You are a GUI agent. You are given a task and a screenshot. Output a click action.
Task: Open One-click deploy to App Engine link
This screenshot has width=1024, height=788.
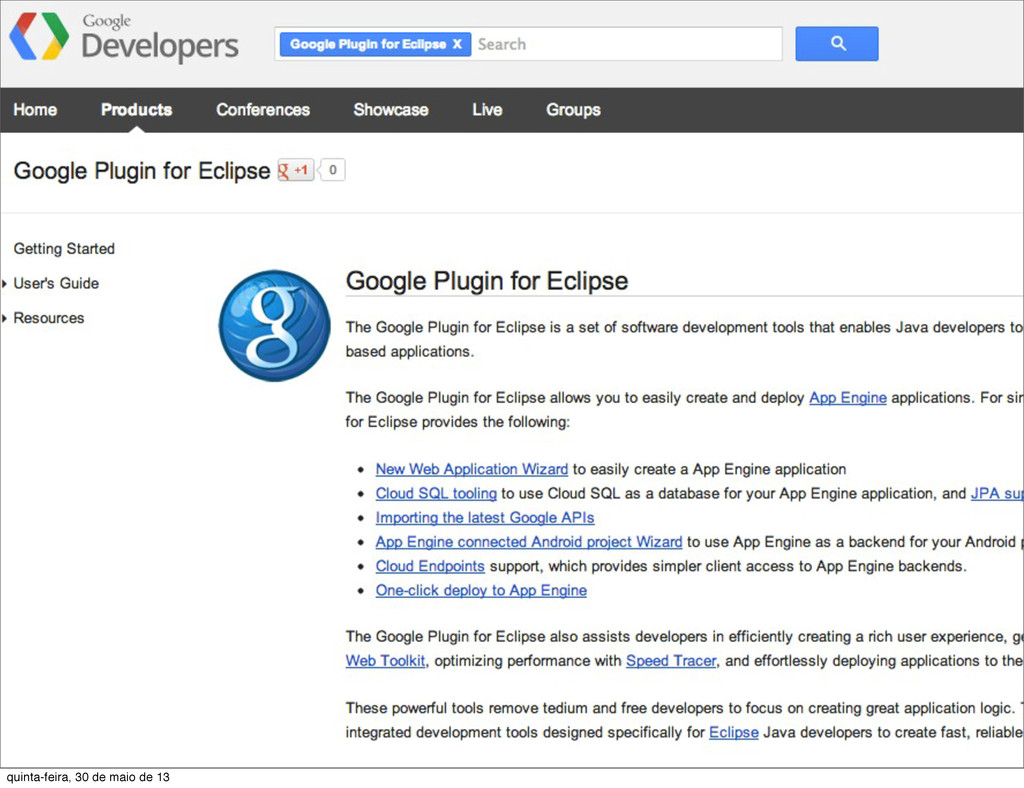pyautogui.click(x=481, y=590)
